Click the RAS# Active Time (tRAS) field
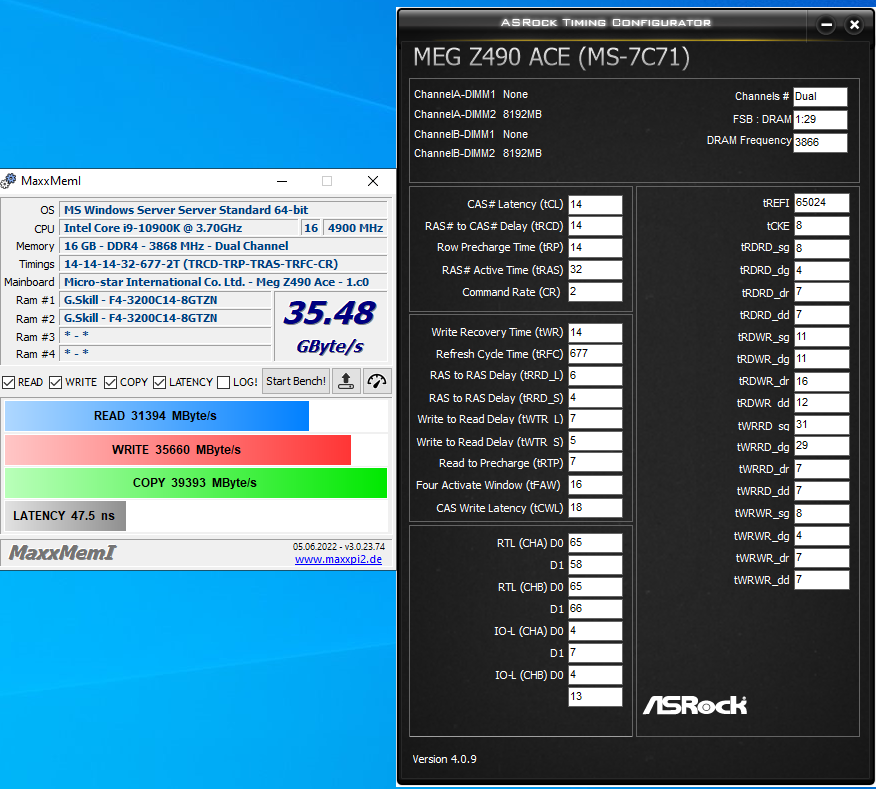The height and width of the screenshot is (789, 876). [x=595, y=270]
